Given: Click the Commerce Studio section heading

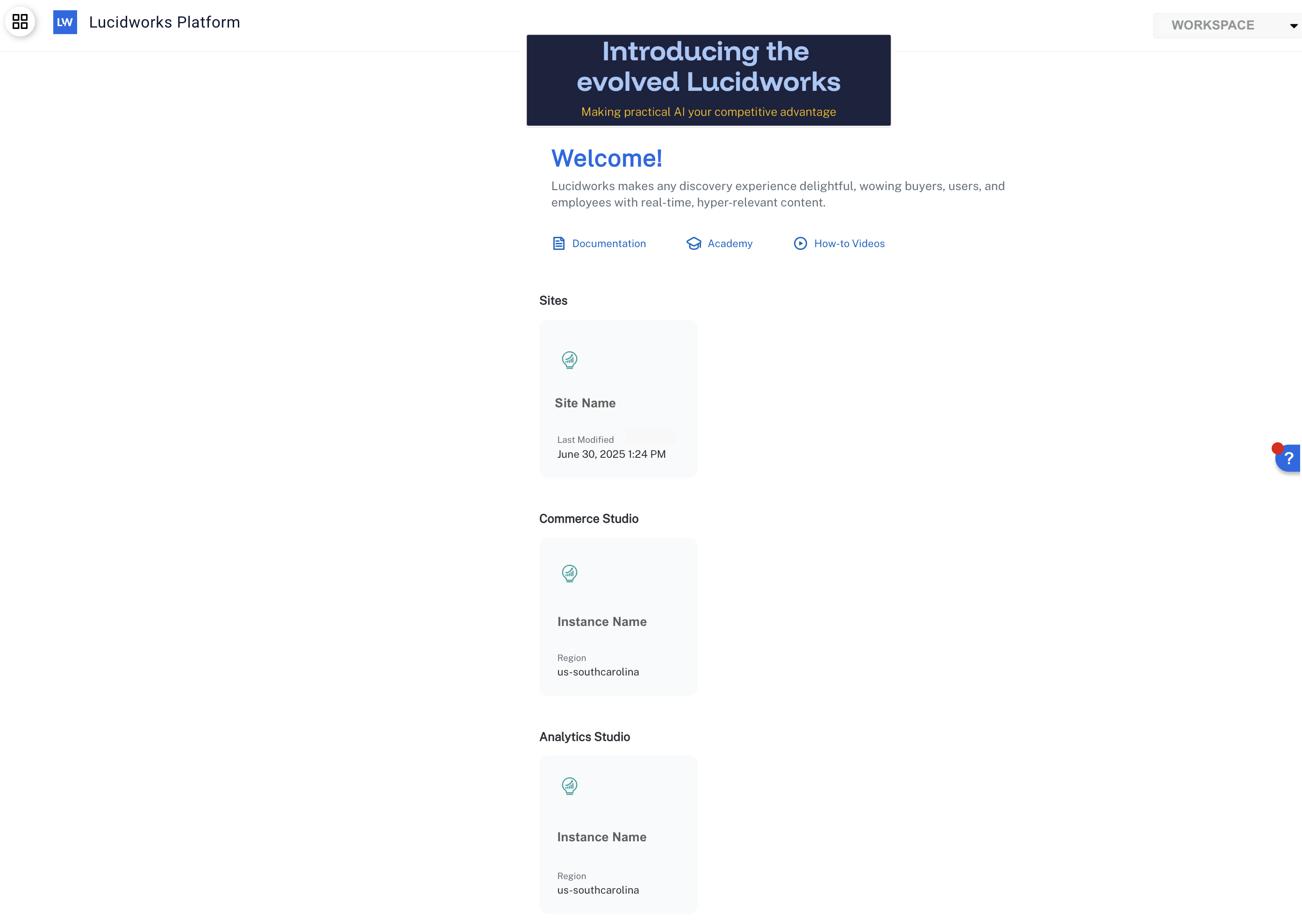Looking at the screenshot, I should [x=588, y=519].
